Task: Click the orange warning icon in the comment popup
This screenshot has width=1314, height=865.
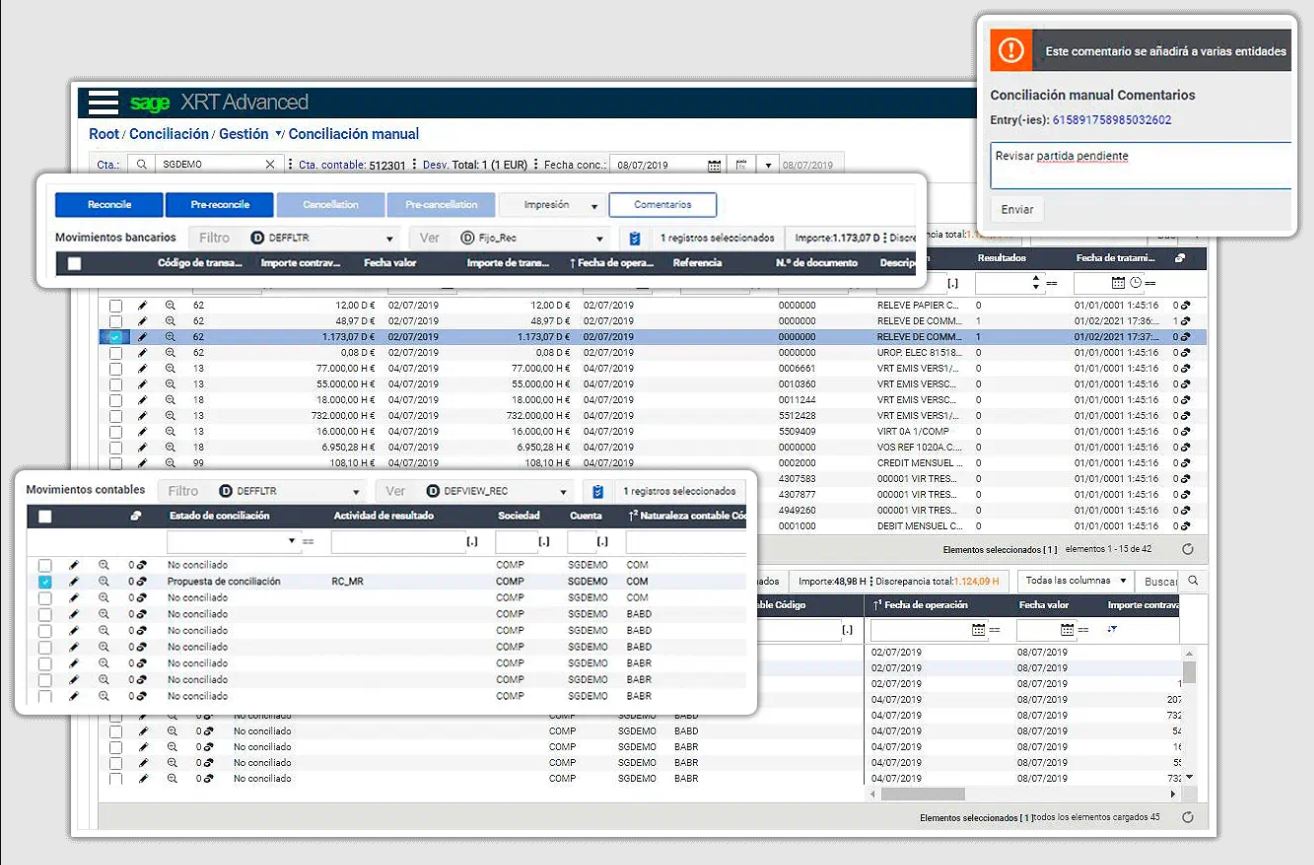Action: pos(1011,50)
